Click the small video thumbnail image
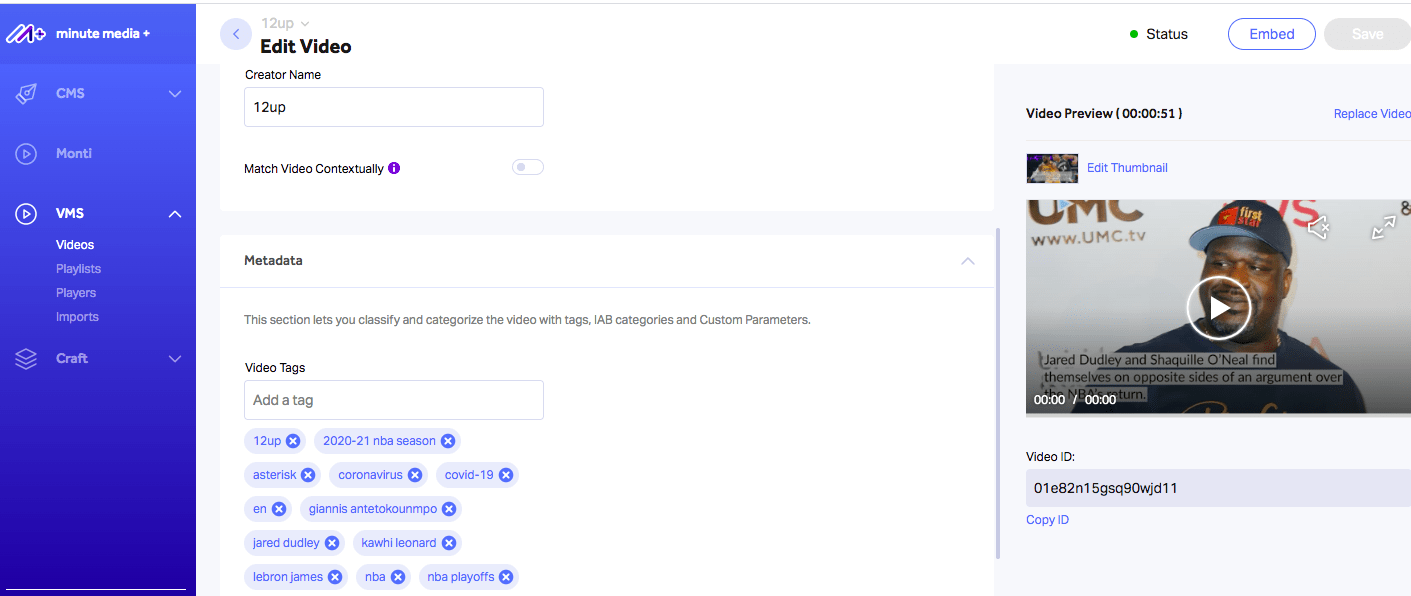 (1052, 168)
